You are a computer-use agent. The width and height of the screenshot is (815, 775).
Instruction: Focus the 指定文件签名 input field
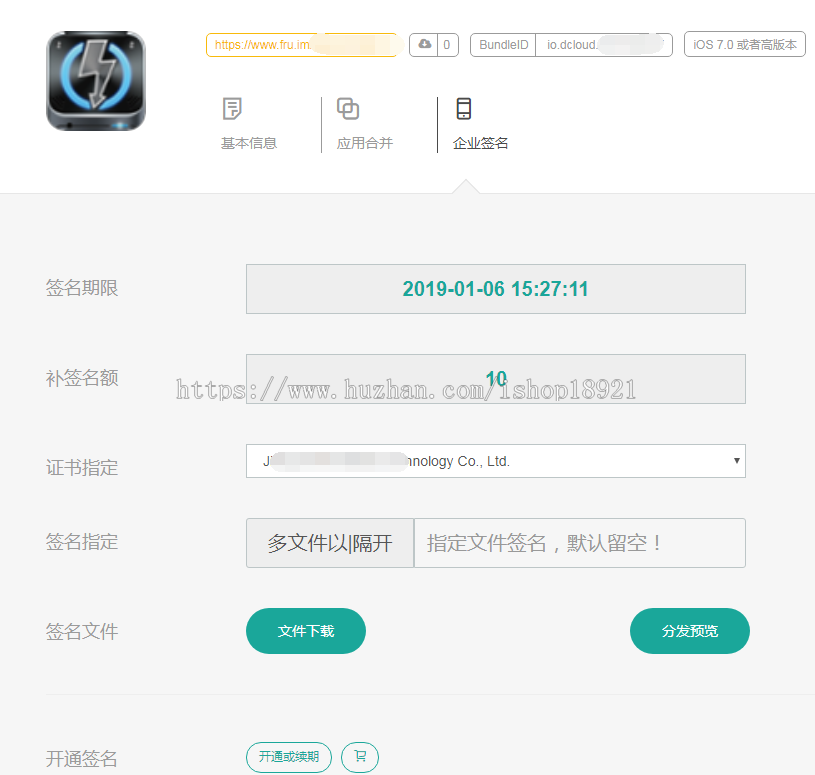(x=580, y=543)
